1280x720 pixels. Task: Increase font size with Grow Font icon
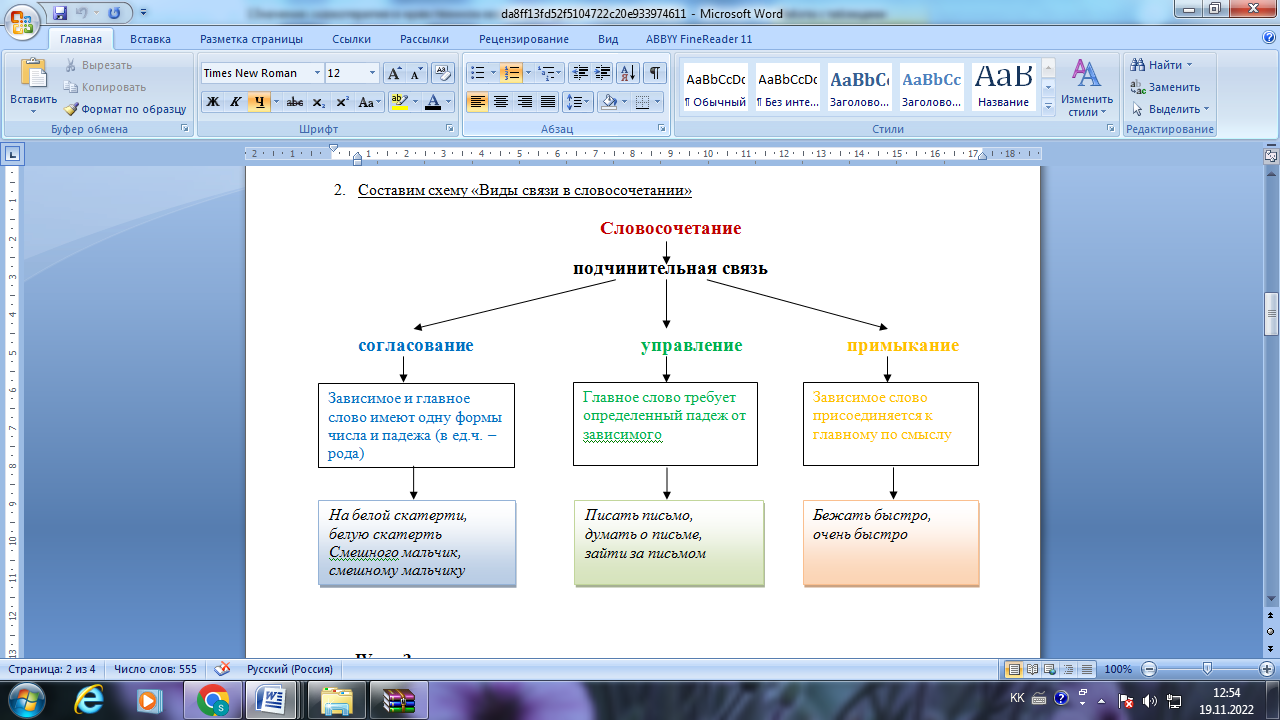tap(394, 73)
